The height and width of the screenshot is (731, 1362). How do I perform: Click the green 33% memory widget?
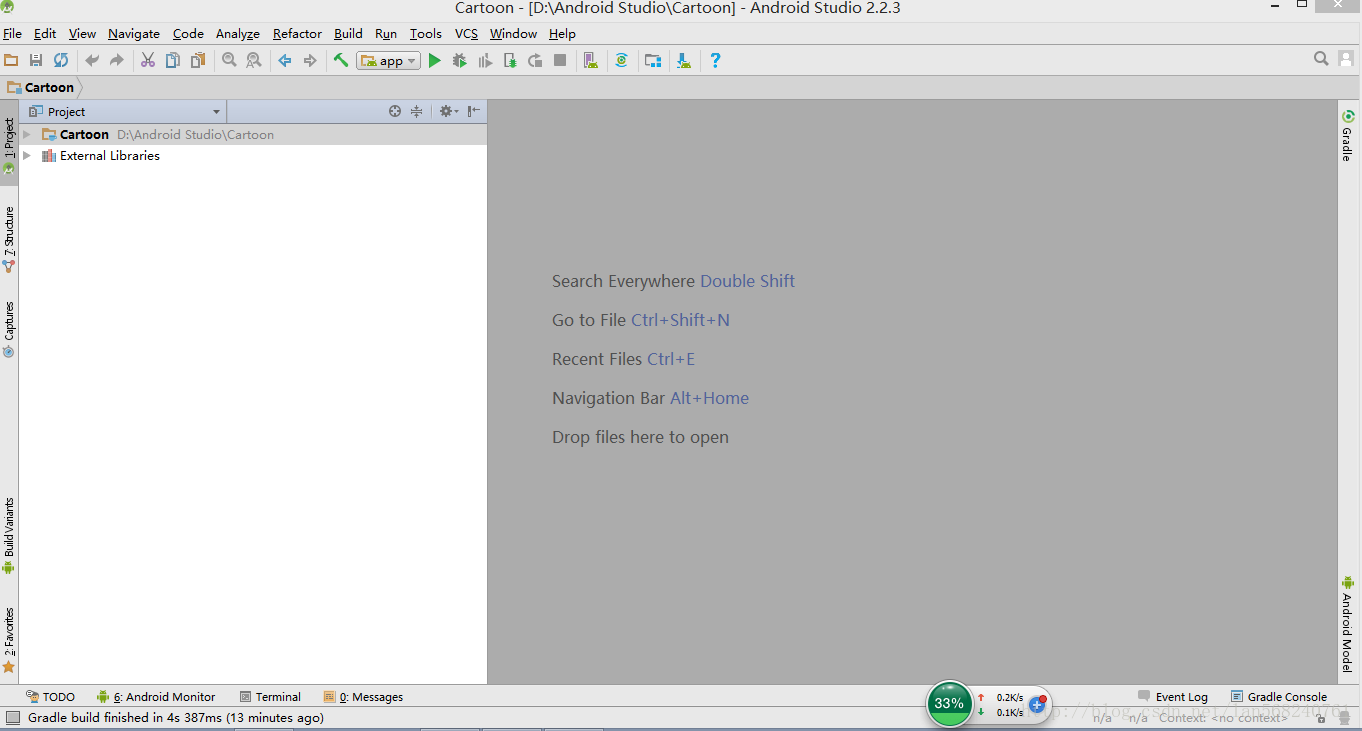tap(949, 703)
